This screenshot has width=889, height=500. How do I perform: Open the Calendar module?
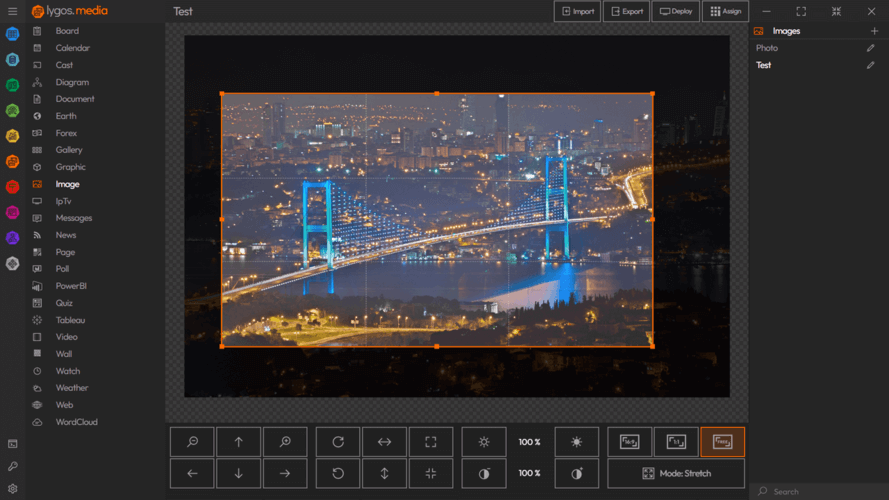pyautogui.click(x=73, y=48)
